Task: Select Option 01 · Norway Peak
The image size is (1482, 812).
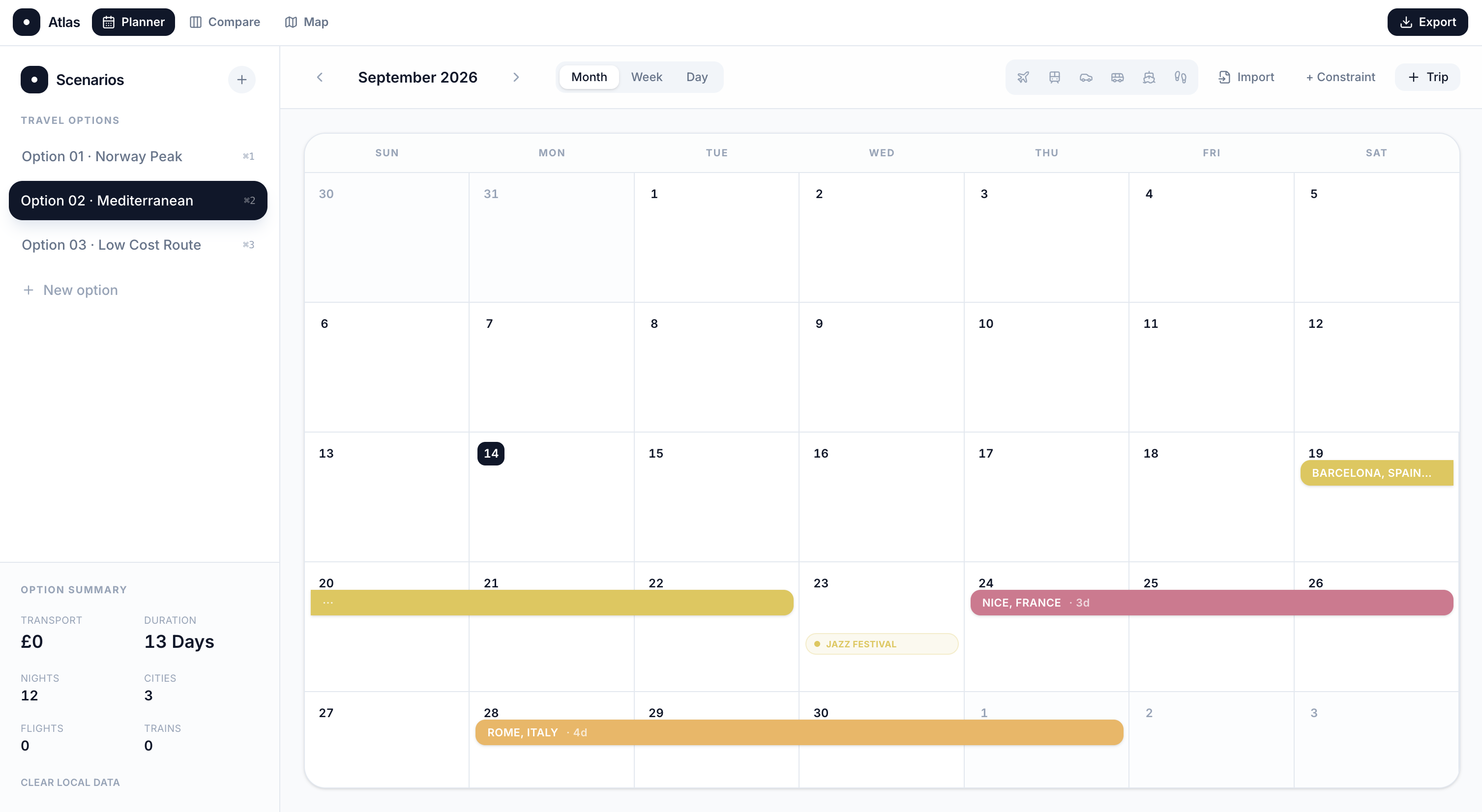Action: [138, 156]
